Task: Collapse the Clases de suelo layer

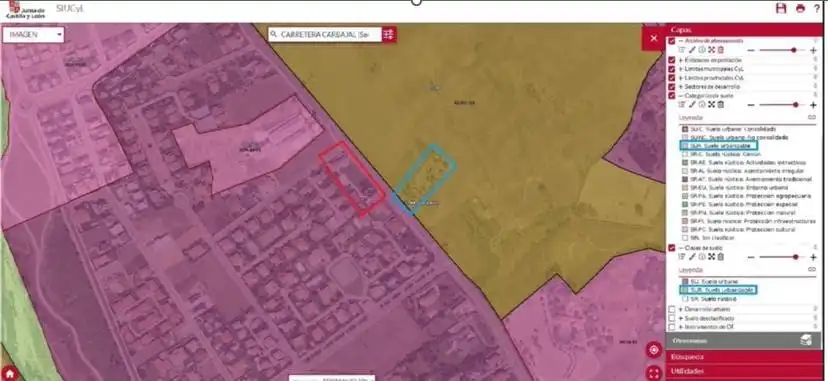Action: 681,247
